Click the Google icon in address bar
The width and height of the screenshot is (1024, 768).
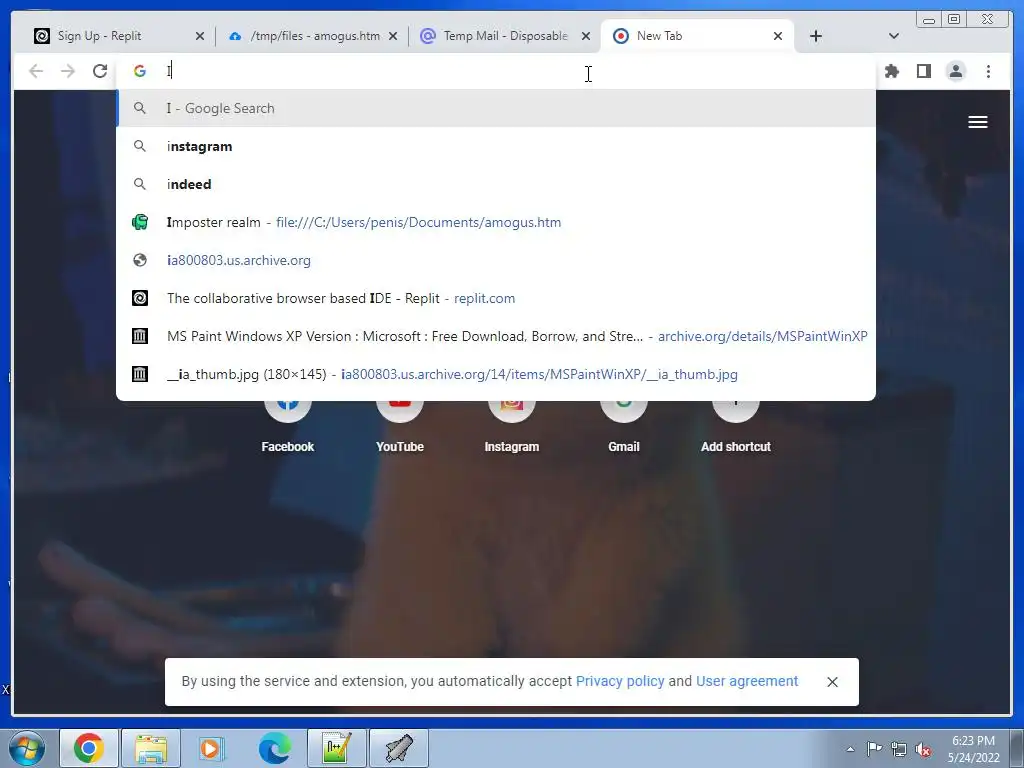(140, 71)
